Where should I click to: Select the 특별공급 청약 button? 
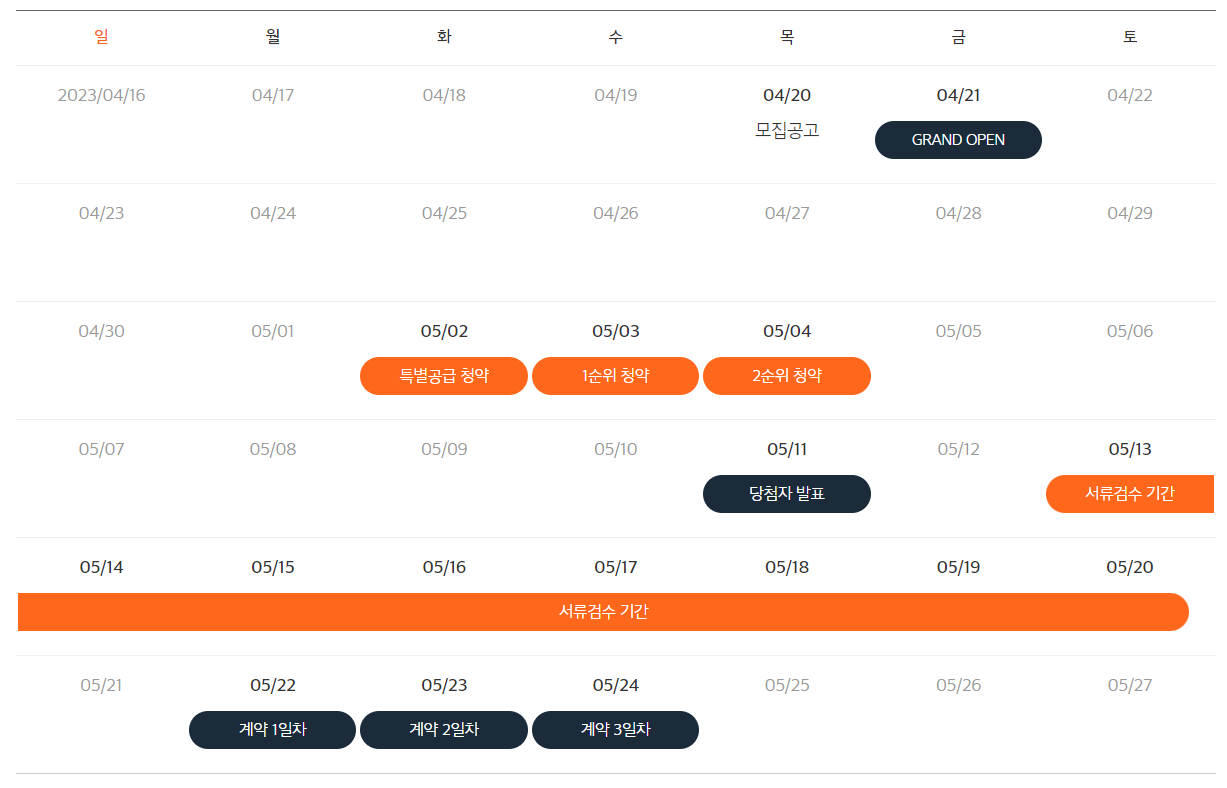click(443, 376)
